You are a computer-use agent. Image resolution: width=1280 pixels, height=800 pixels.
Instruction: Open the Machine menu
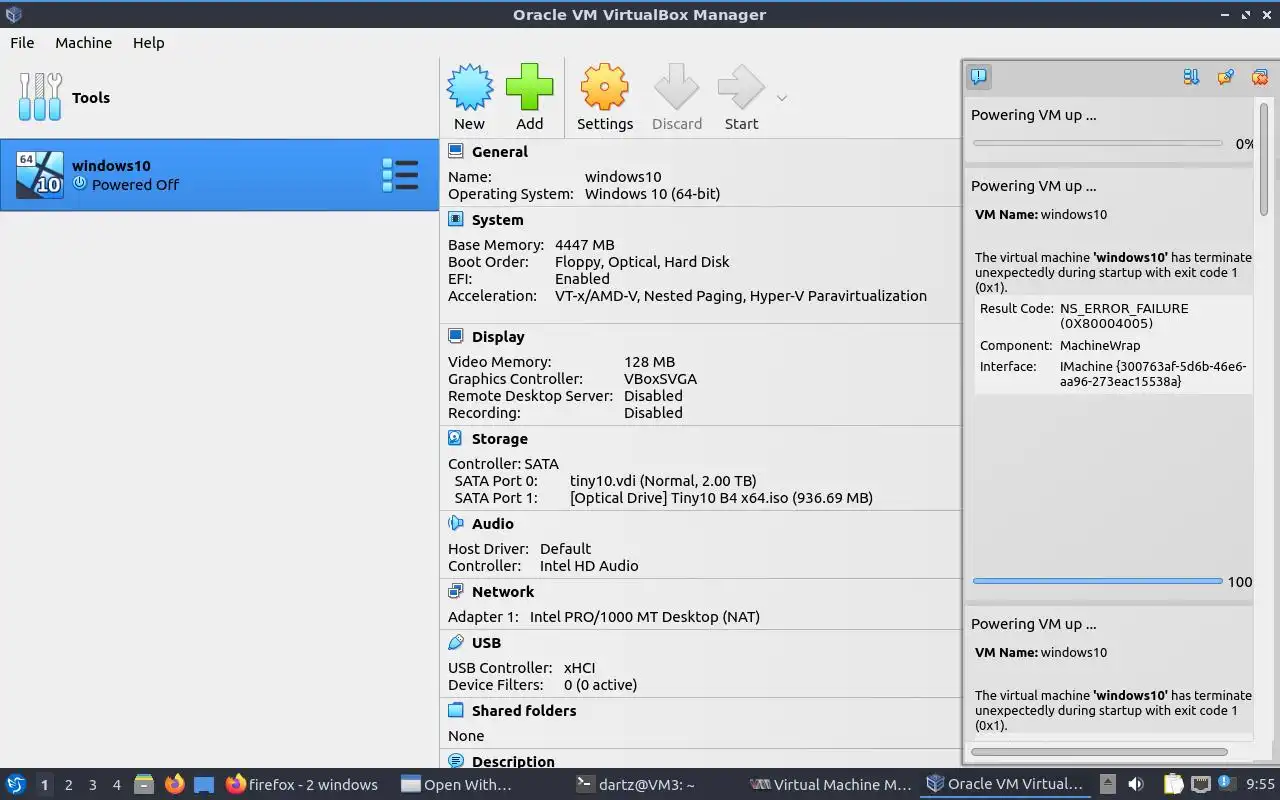[83, 42]
